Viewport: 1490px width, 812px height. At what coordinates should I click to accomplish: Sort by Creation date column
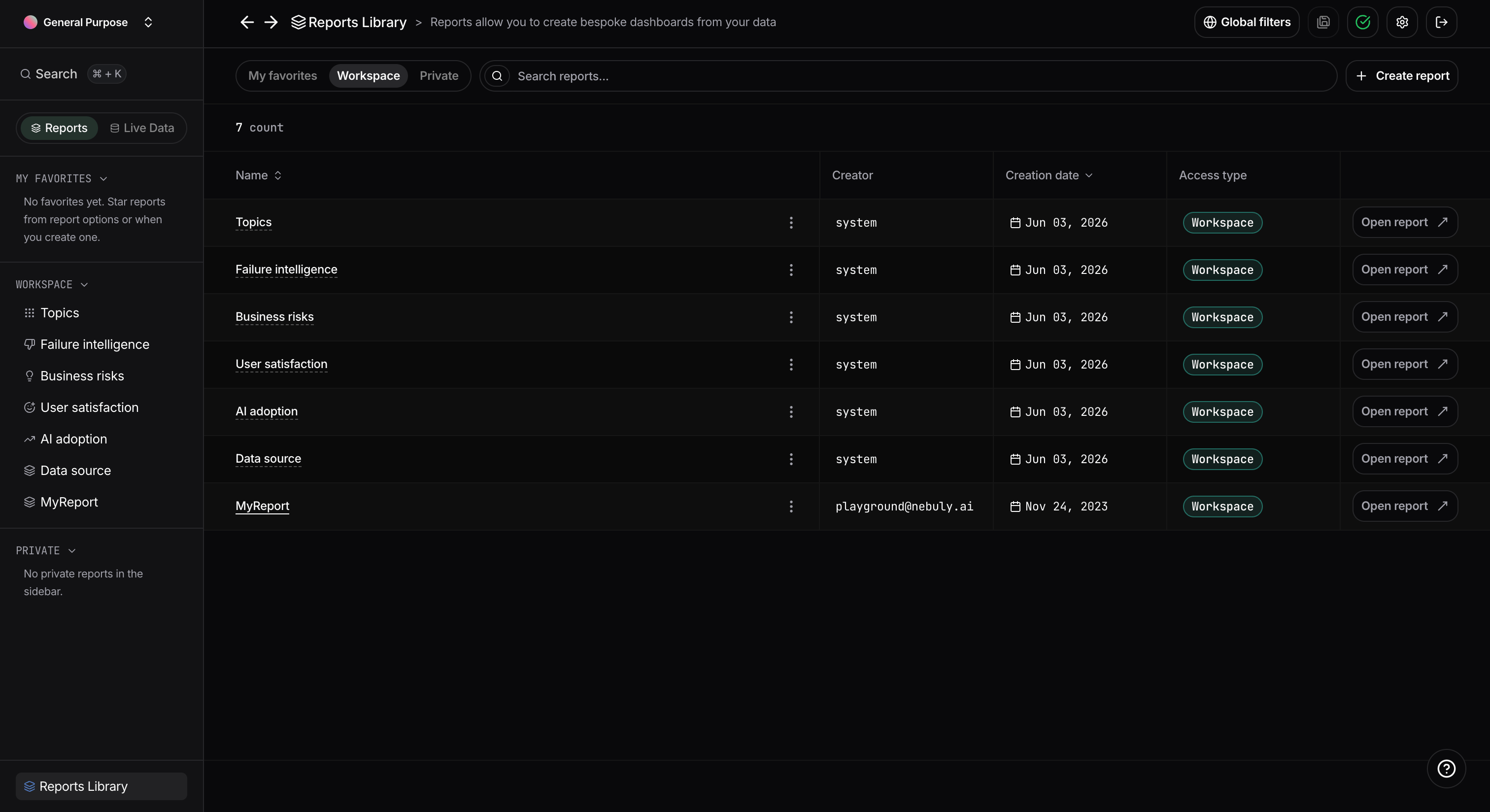[1049, 175]
